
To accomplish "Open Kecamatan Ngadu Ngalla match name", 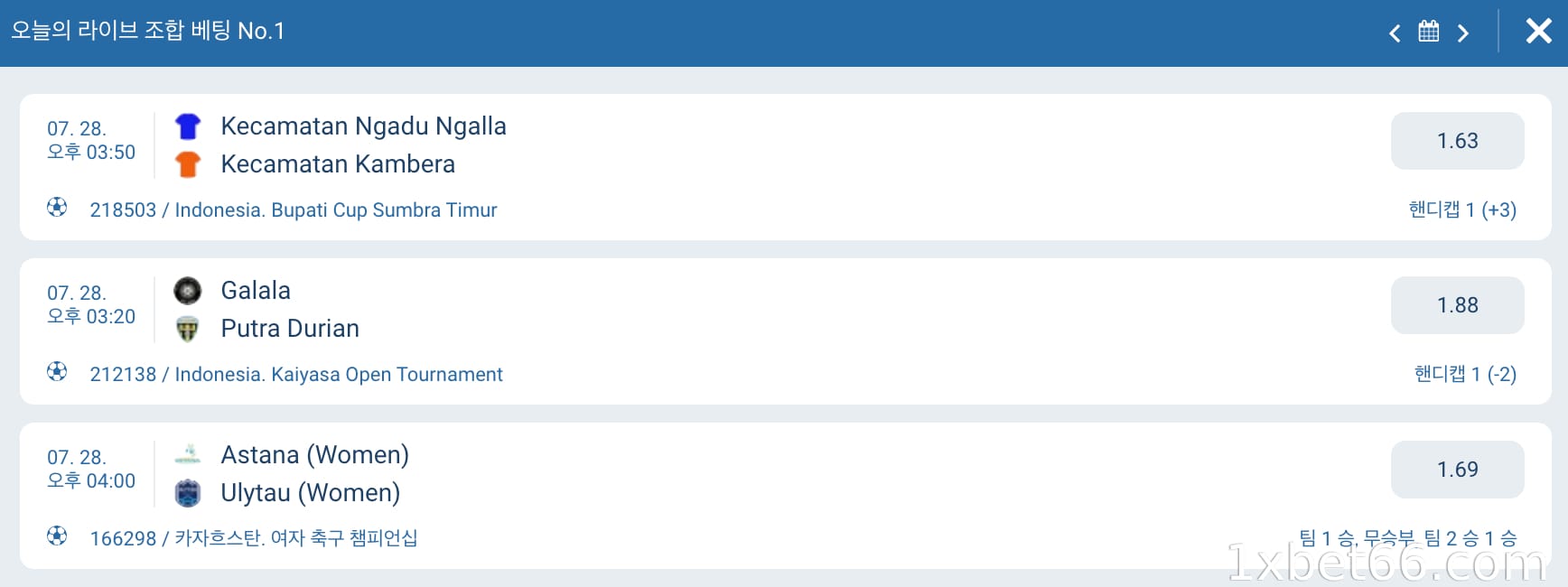I will coord(363,126).
